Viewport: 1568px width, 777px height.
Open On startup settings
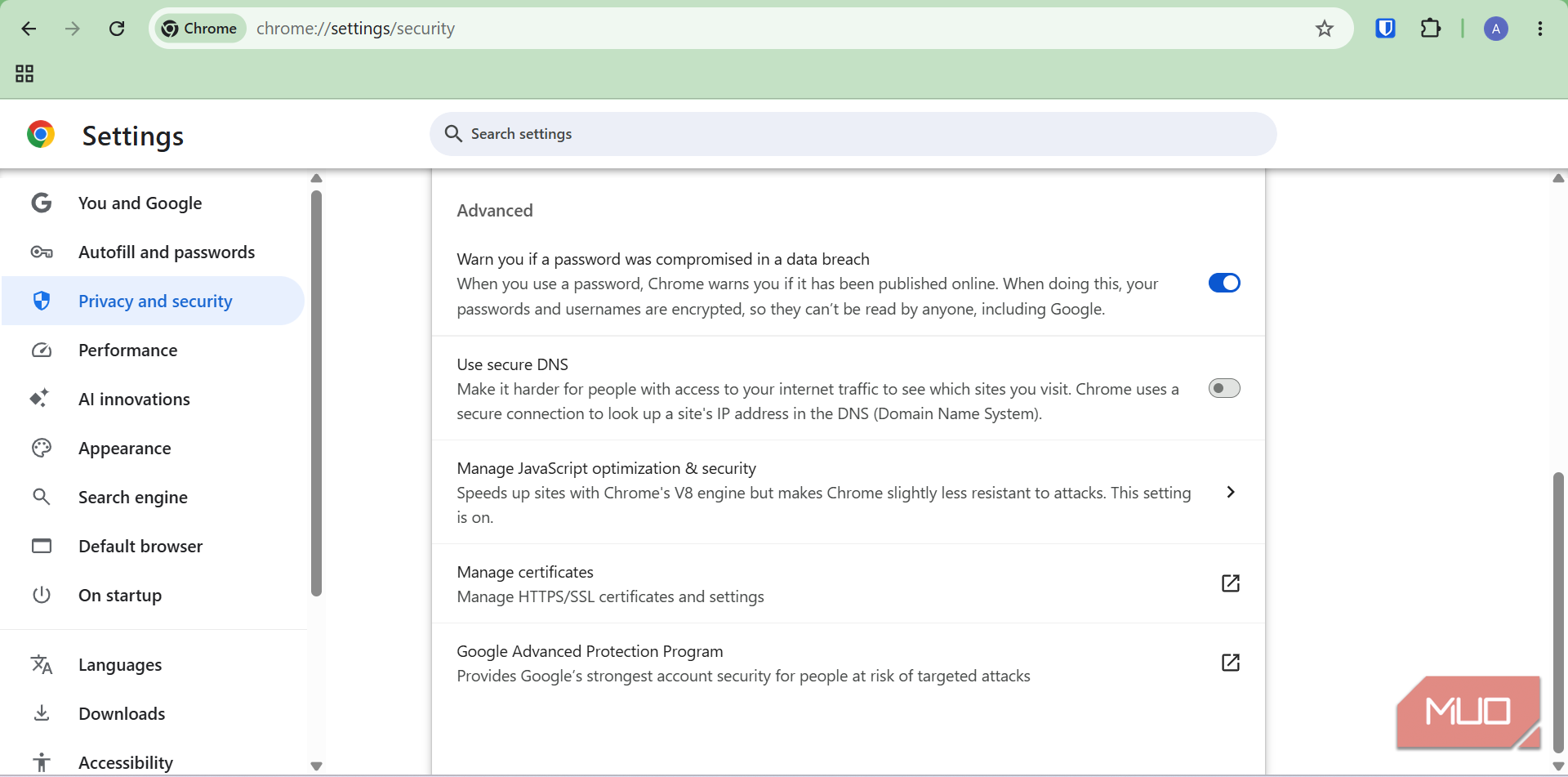pyautogui.click(x=154, y=595)
